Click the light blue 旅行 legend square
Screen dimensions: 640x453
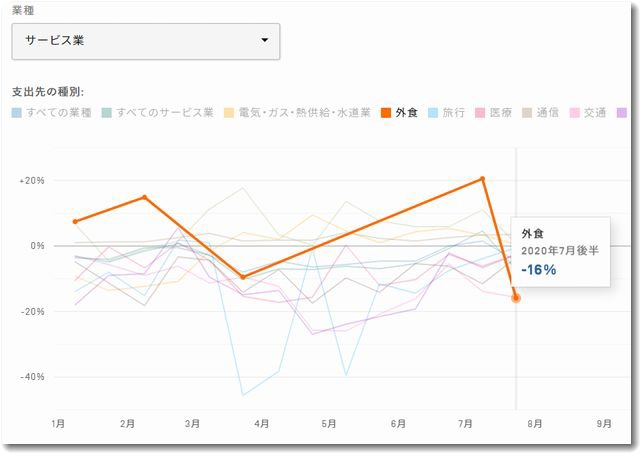click(x=433, y=113)
